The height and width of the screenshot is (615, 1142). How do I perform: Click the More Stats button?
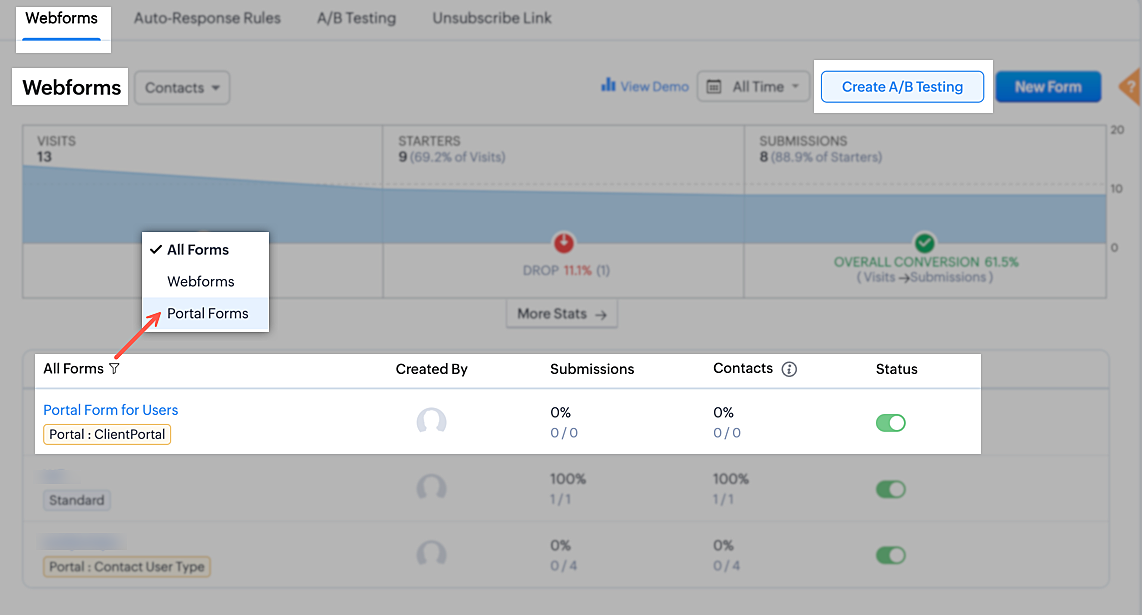561,314
